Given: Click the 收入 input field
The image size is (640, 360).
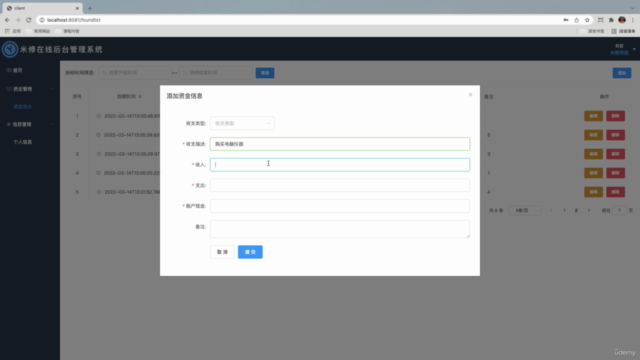Looking at the screenshot, I should [x=340, y=164].
